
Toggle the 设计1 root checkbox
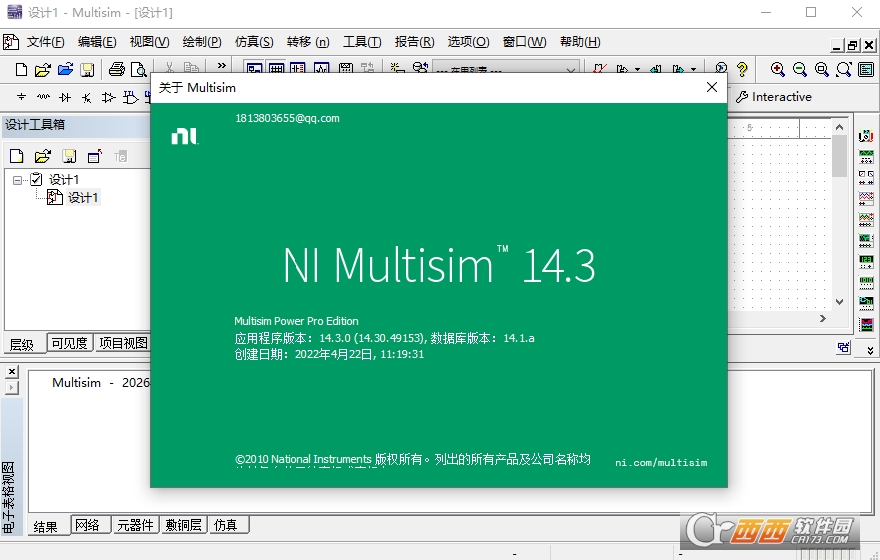click(36, 180)
